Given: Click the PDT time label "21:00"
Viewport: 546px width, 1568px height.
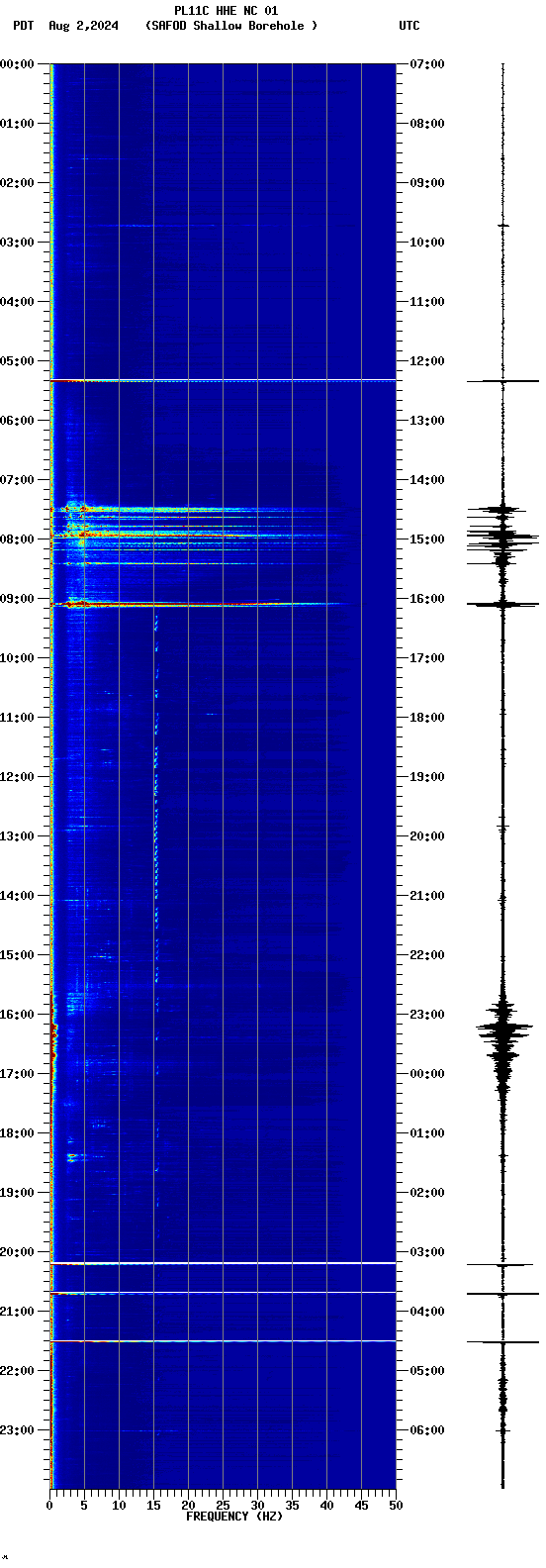Looking at the screenshot, I should 17,1312.
